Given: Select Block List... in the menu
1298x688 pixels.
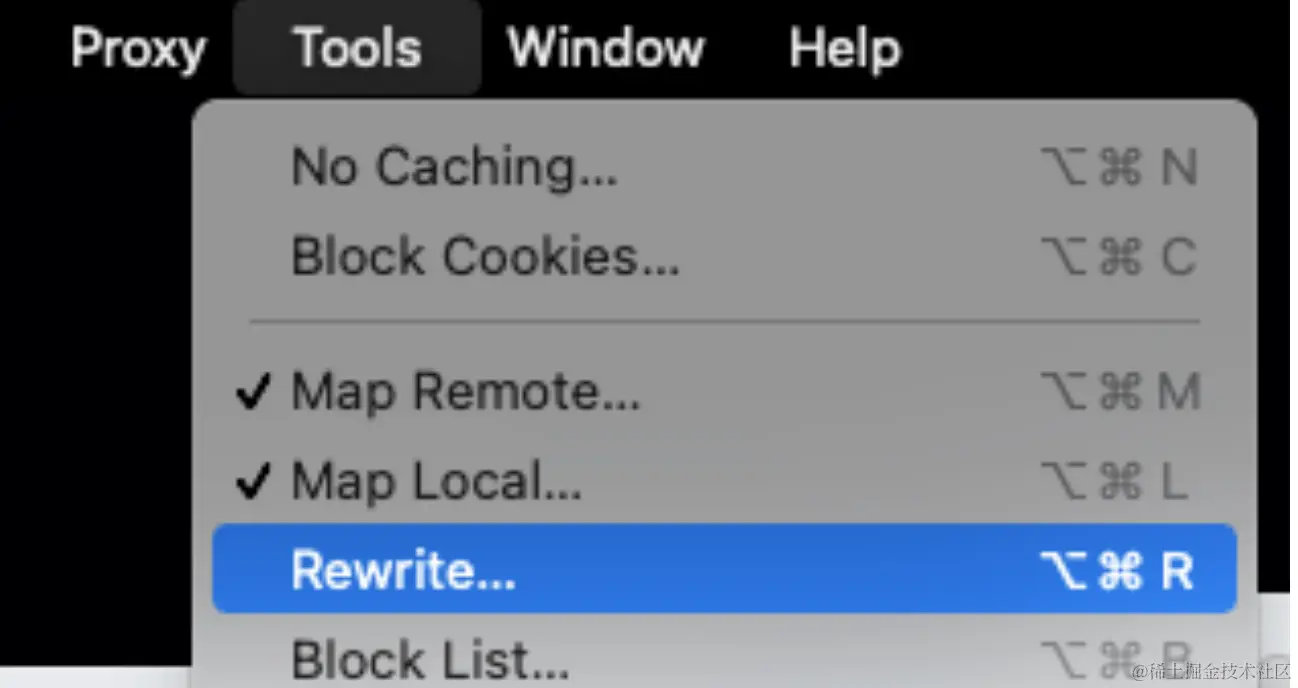Looking at the screenshot, I should point(430,658).
